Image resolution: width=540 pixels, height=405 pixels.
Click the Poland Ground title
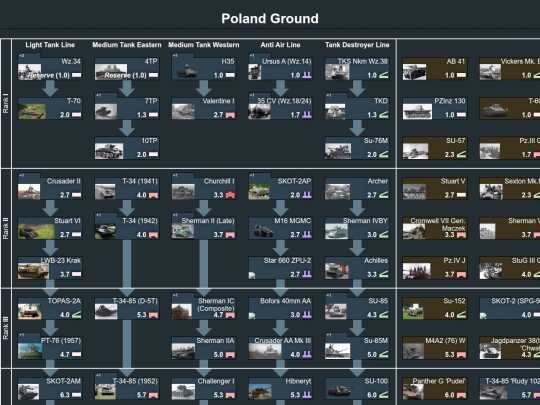(x=270, y=19)
